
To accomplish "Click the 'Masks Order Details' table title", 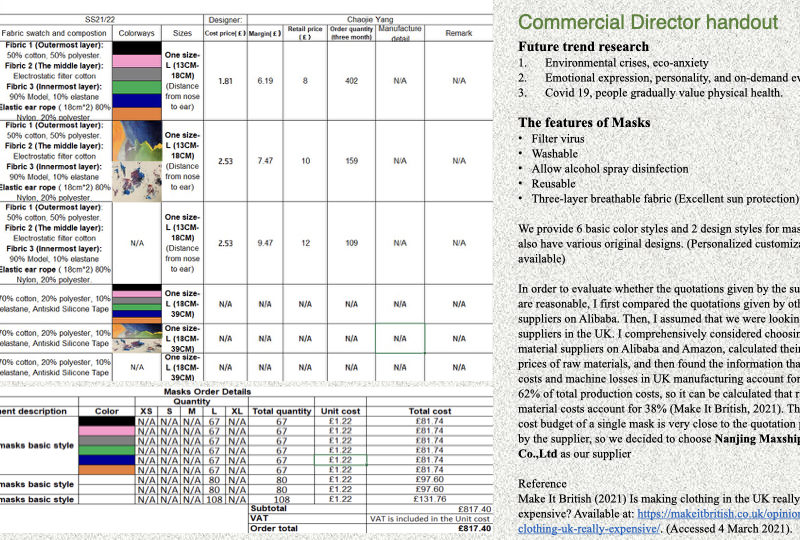I will coord(207,391).
